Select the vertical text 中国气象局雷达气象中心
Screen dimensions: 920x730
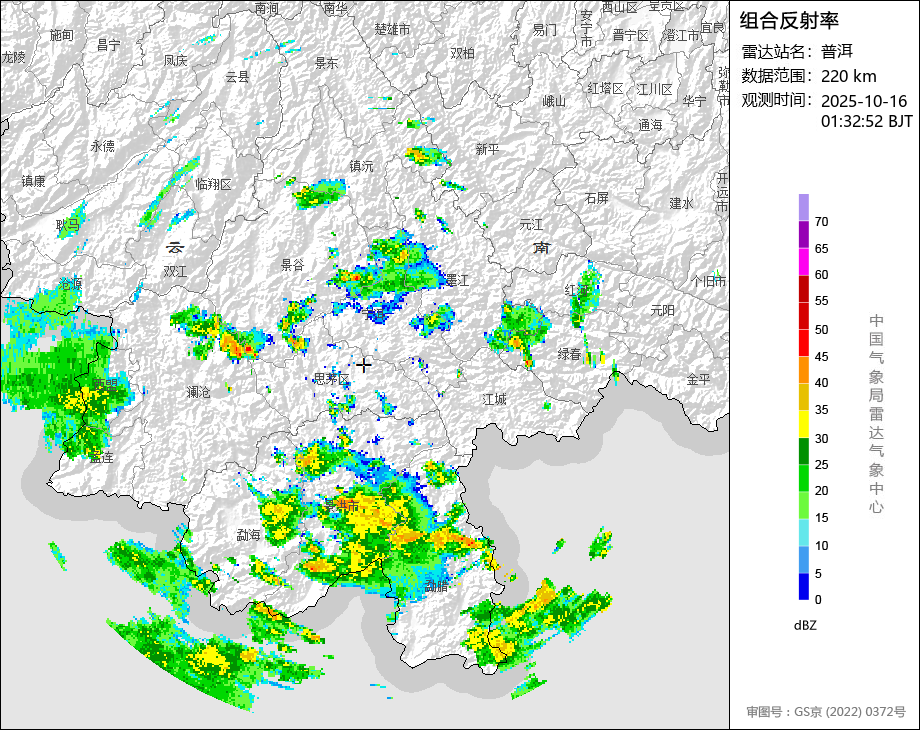tap(876, 414)
